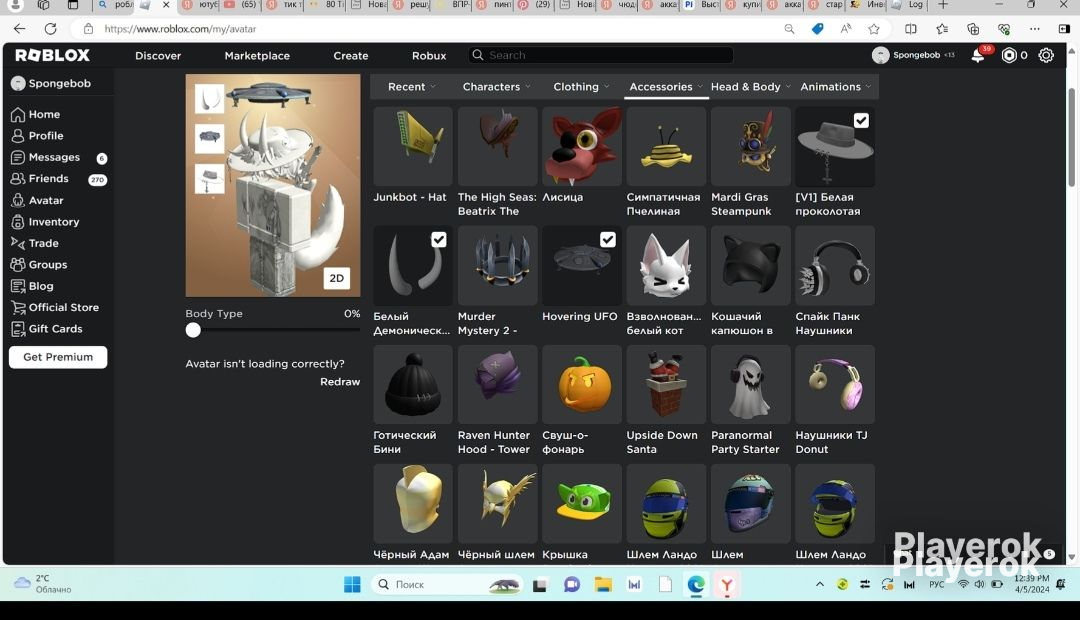Expand the Clothing dropdown
The height and width of the screenshot is (620, 1080).
coord(581,87)
